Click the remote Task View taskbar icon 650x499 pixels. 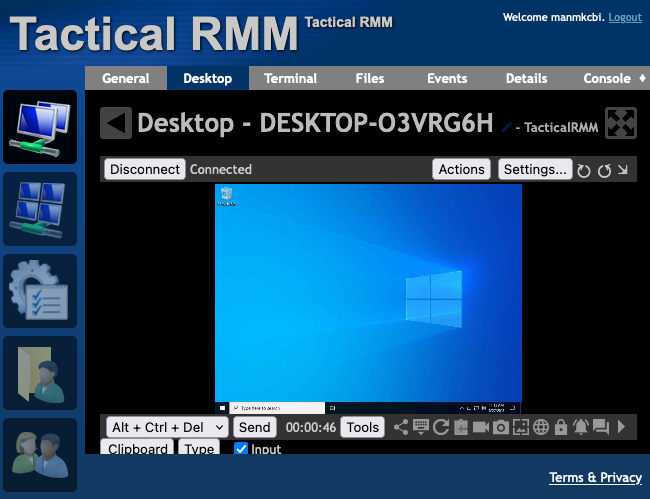332,408
